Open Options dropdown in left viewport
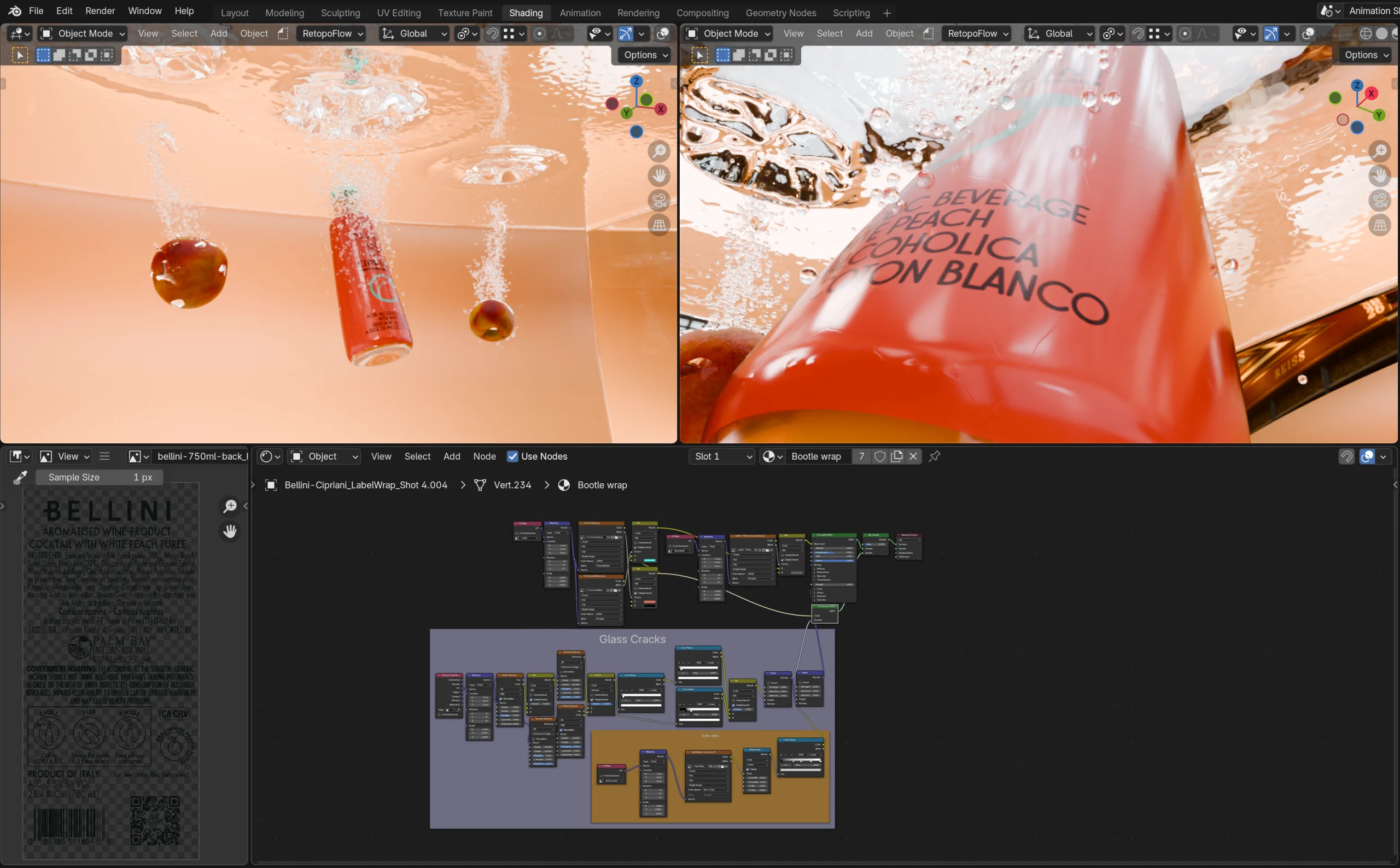The width and height of the screenshot is (1400, 868). 645,55
